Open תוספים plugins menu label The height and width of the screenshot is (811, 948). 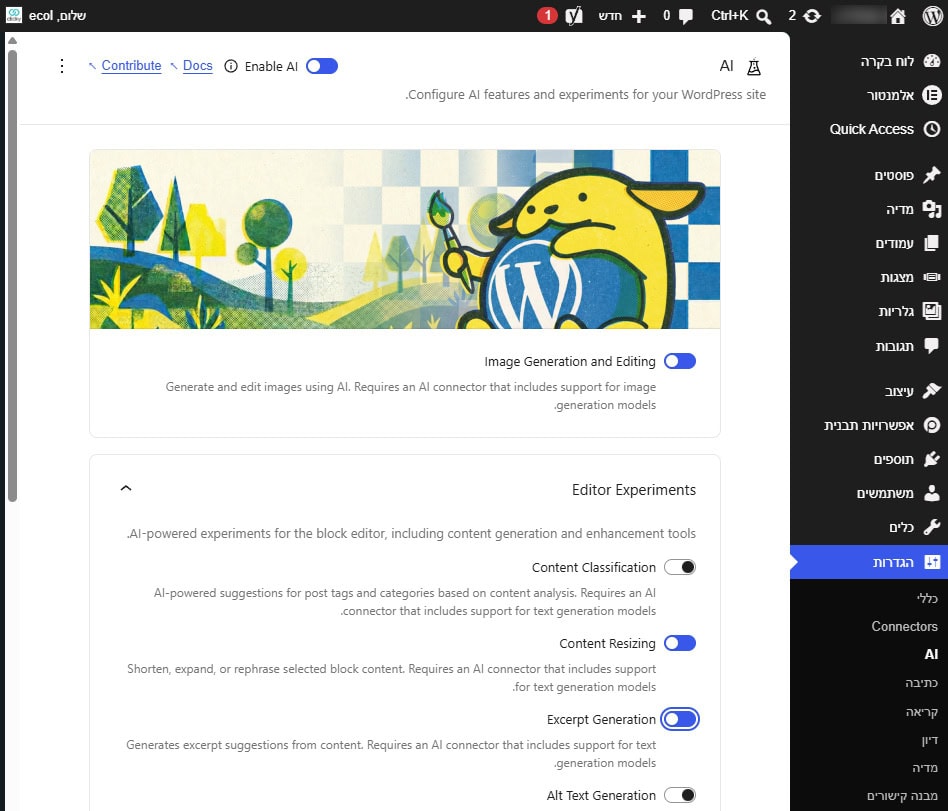894,459
